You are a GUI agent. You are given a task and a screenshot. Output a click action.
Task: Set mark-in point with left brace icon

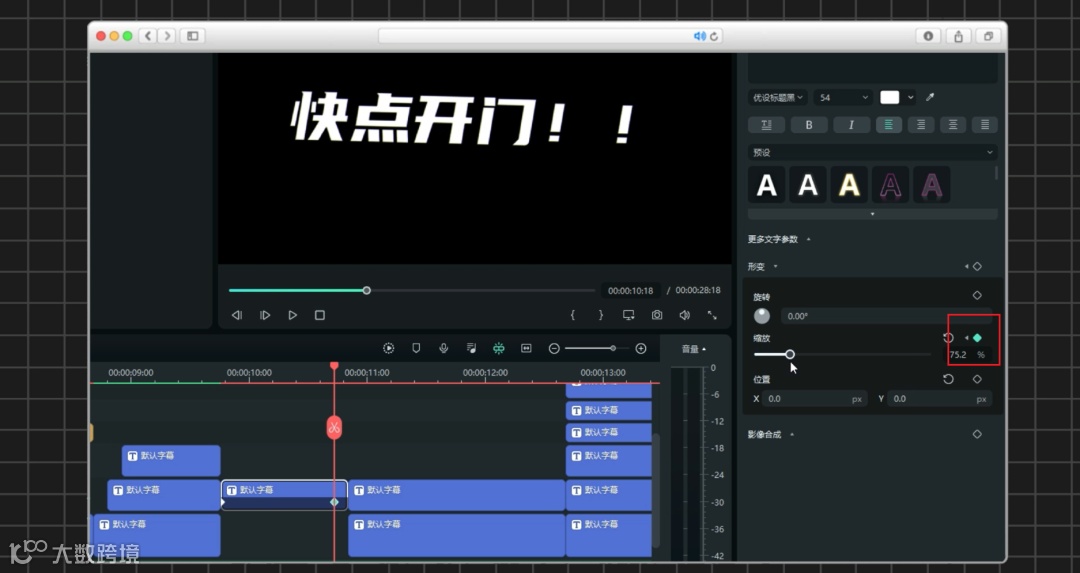[572, 315]
